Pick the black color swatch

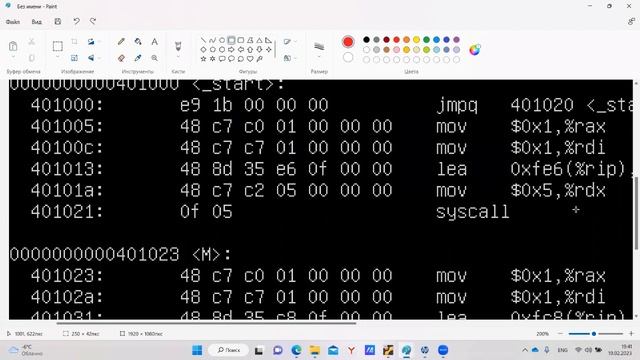coord(366,40)
